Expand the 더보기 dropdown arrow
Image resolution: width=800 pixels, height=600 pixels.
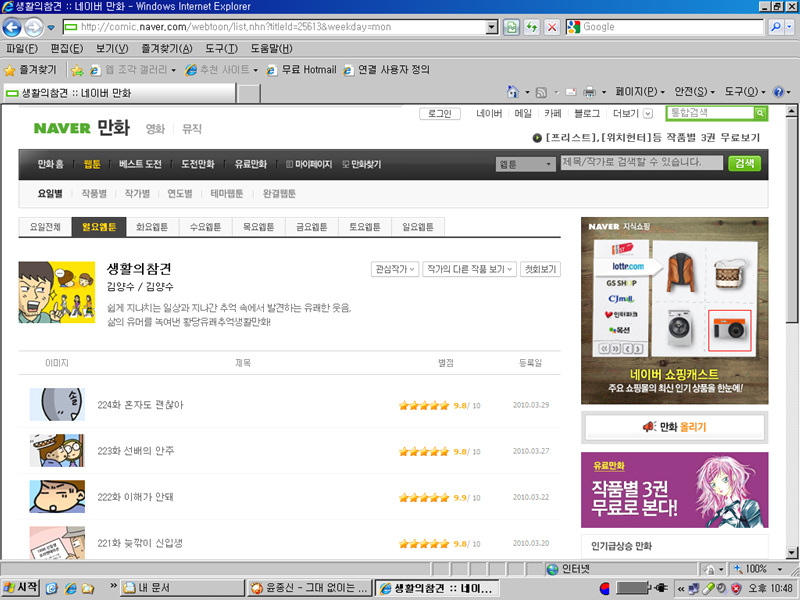[x=648, y=114]
